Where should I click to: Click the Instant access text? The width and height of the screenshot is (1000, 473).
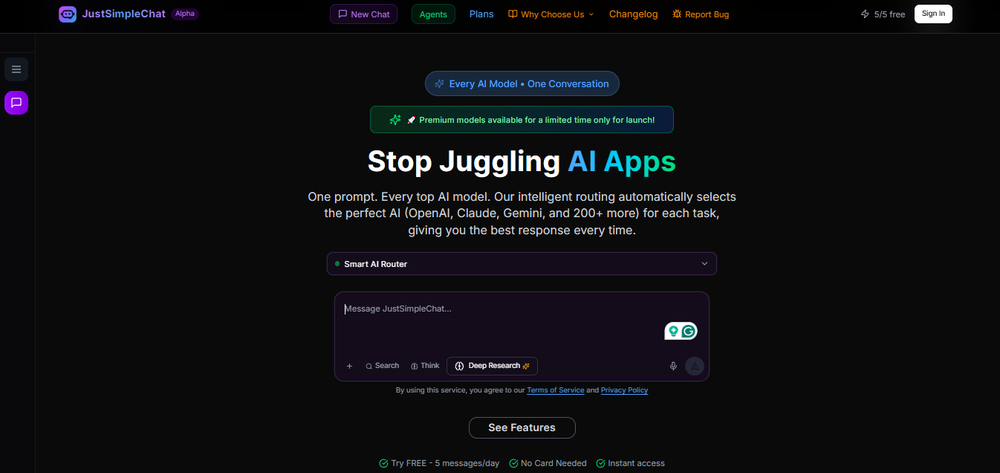(636, 463)
